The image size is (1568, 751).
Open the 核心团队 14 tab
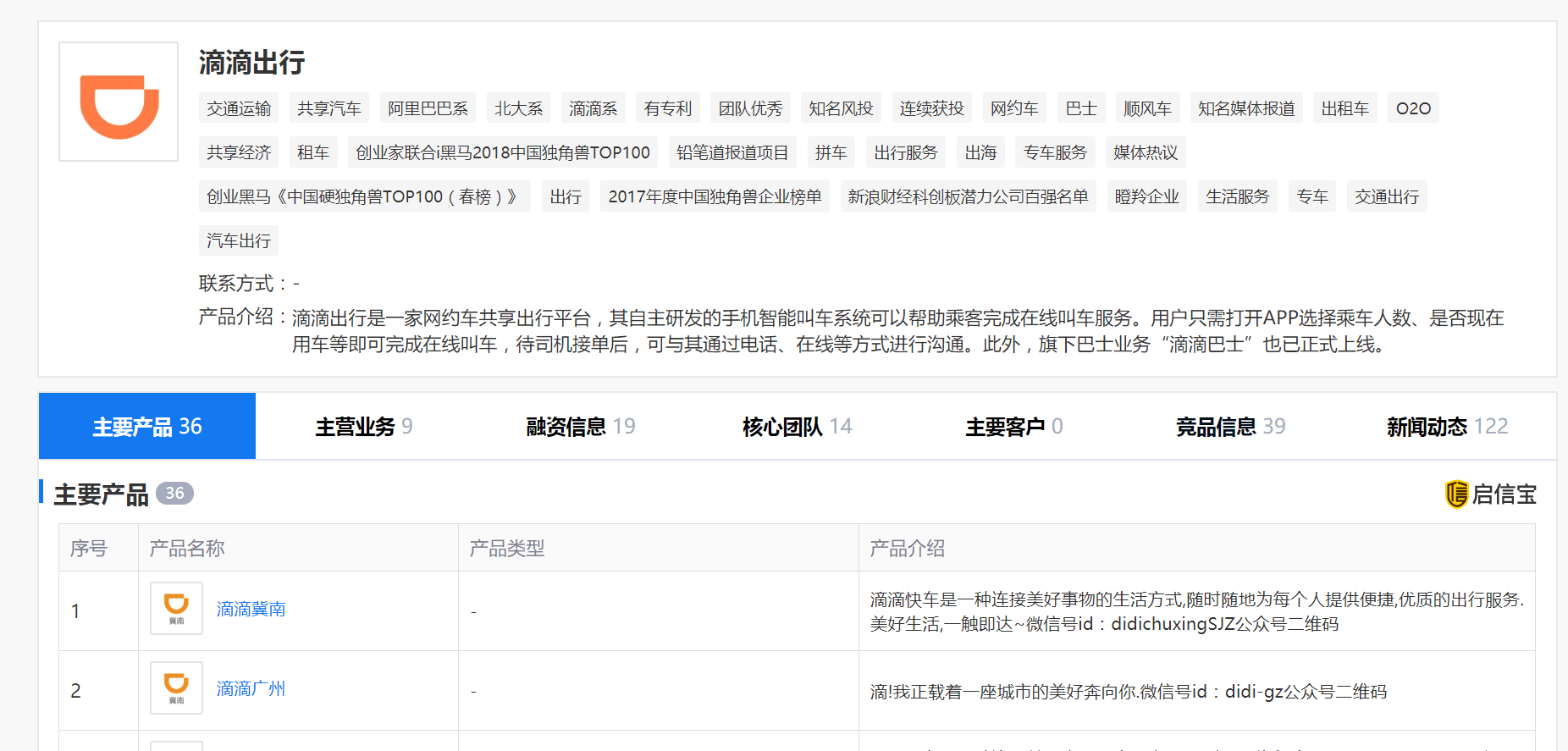coord(798,426)
